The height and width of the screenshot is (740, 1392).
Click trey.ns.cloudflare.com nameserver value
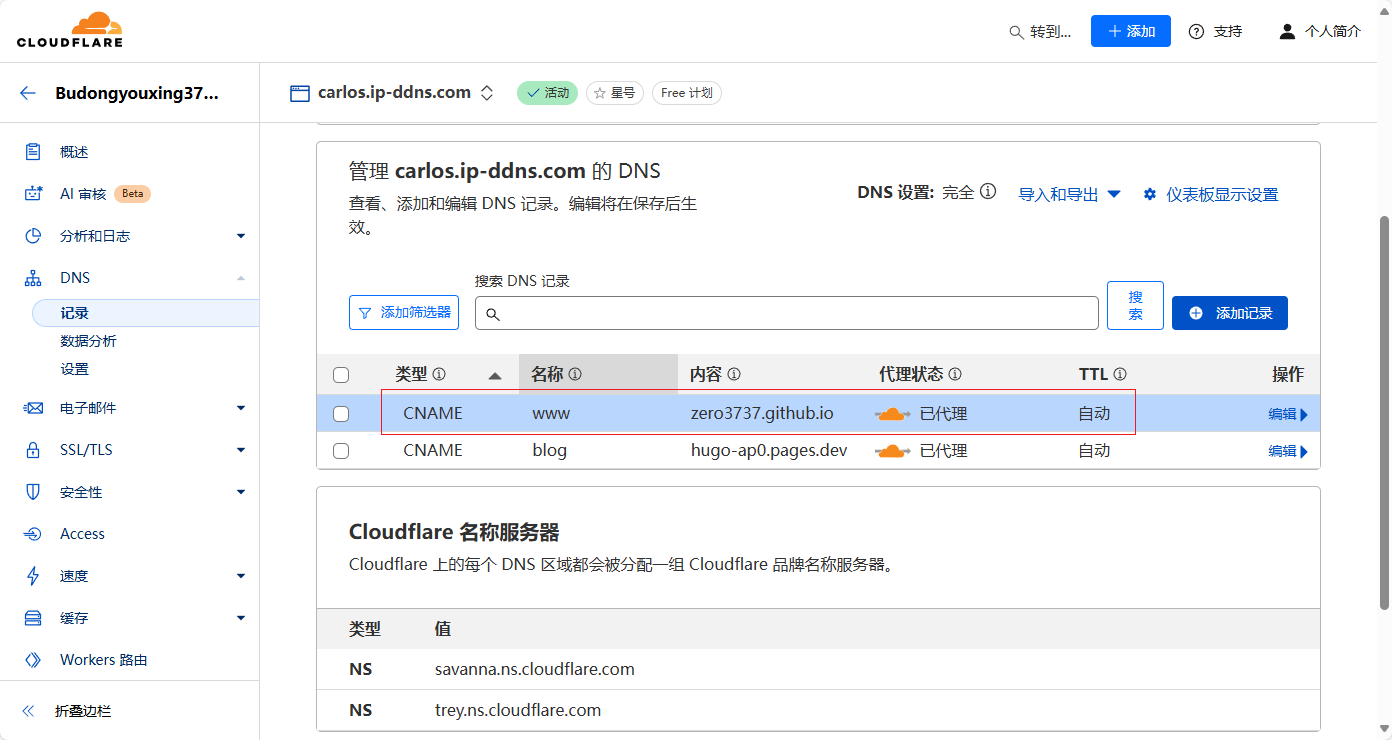518,710
